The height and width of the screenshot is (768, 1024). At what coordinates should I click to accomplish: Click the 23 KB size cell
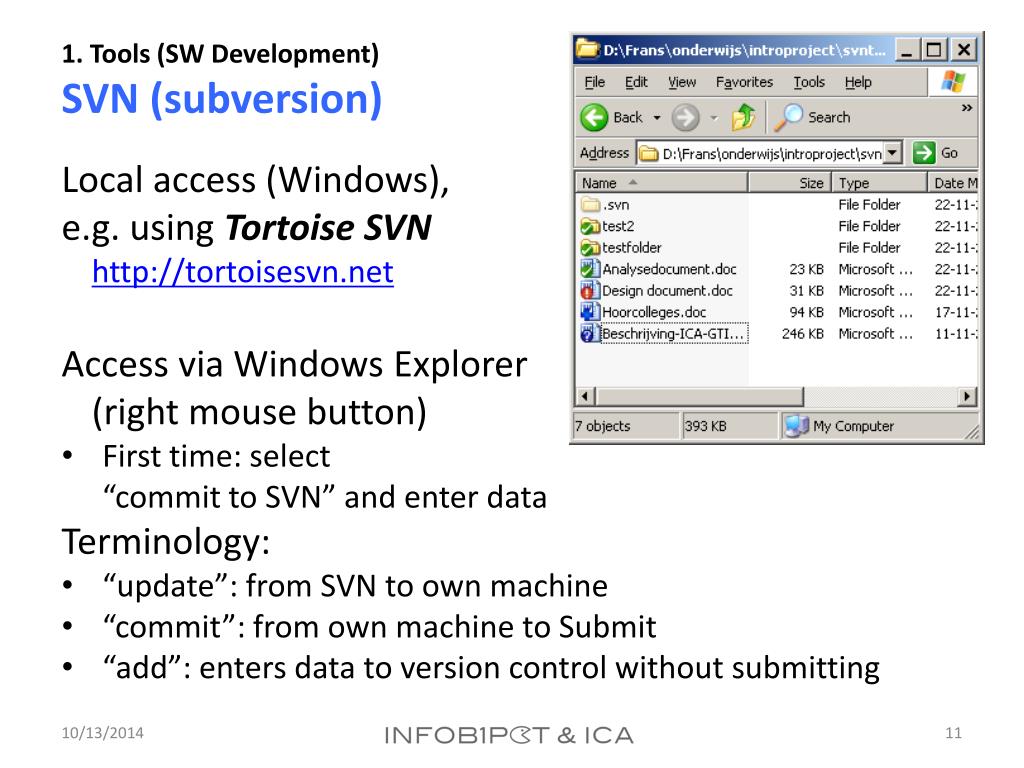click(807, 269)
